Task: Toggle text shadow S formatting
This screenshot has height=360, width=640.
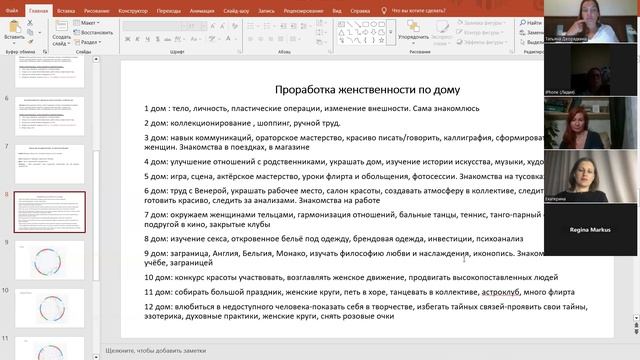Action: click(x=158, y=39)
